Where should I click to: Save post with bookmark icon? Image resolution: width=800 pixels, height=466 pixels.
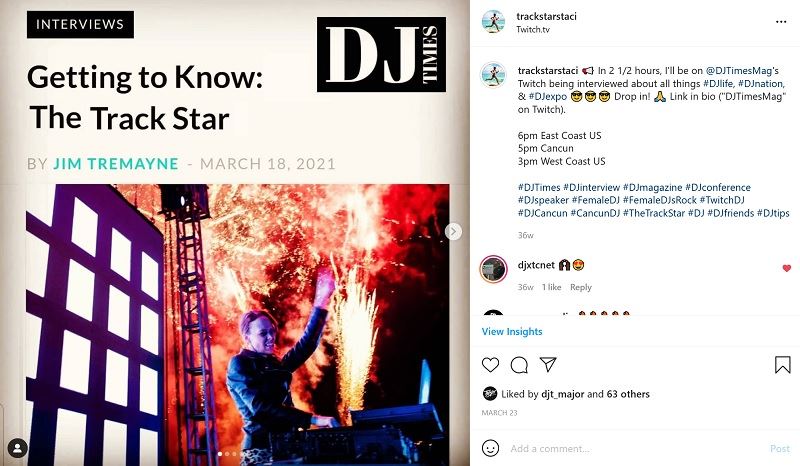coord(782,364)
